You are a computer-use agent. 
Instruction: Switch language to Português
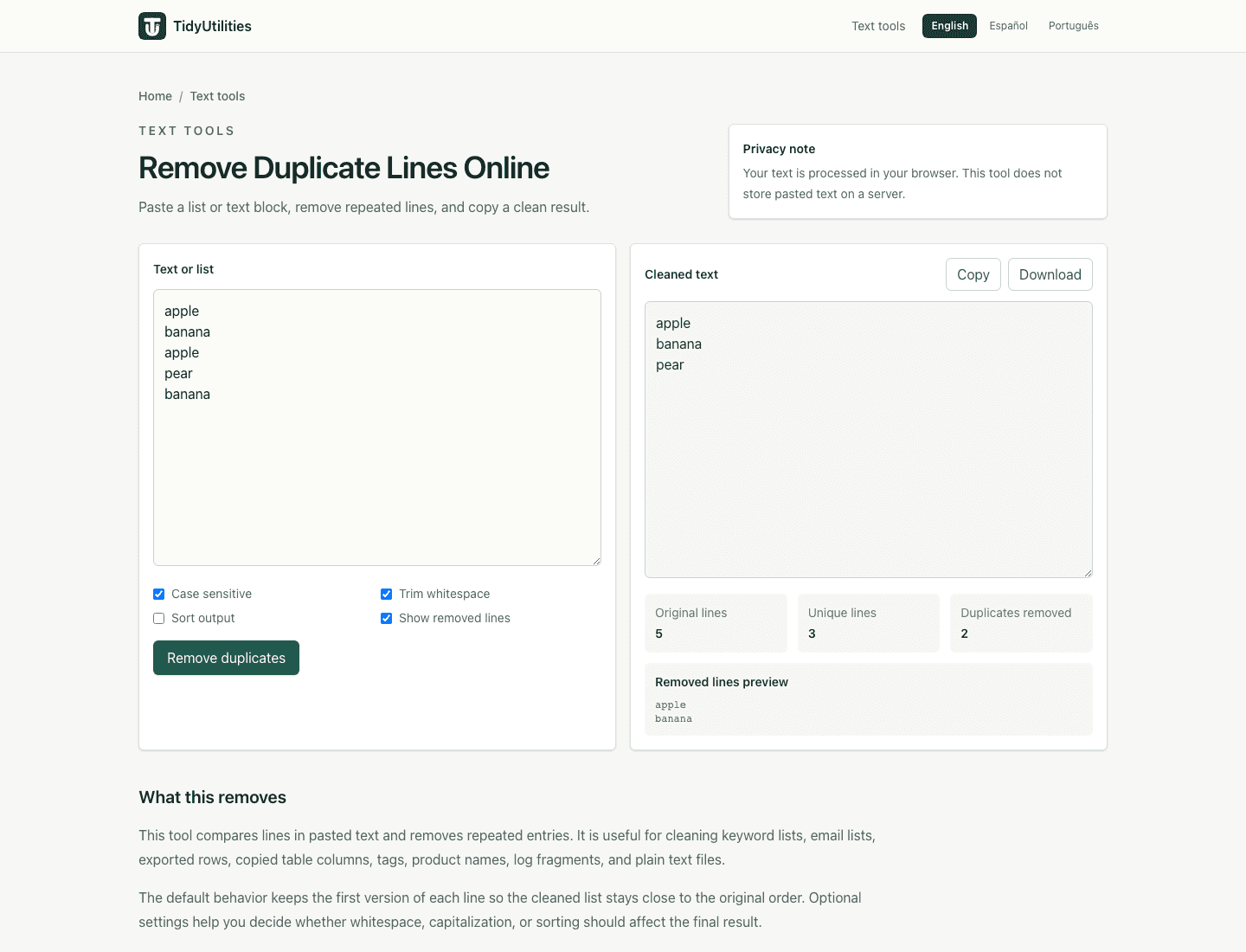(x=1073, y=26)
